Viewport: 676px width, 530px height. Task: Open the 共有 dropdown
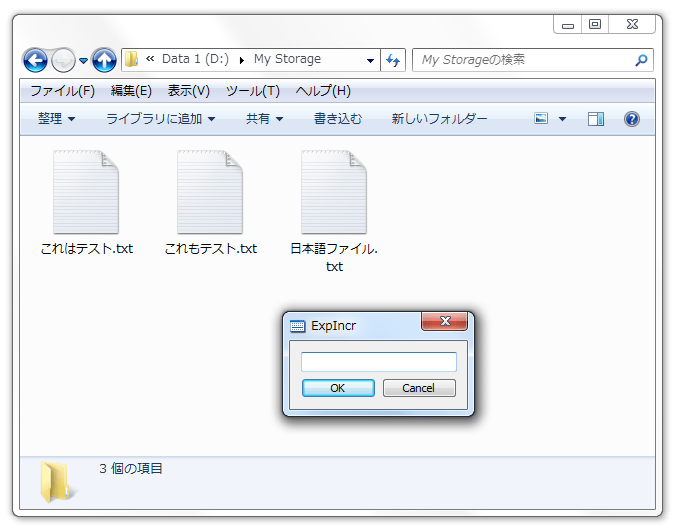coord(264,119)
